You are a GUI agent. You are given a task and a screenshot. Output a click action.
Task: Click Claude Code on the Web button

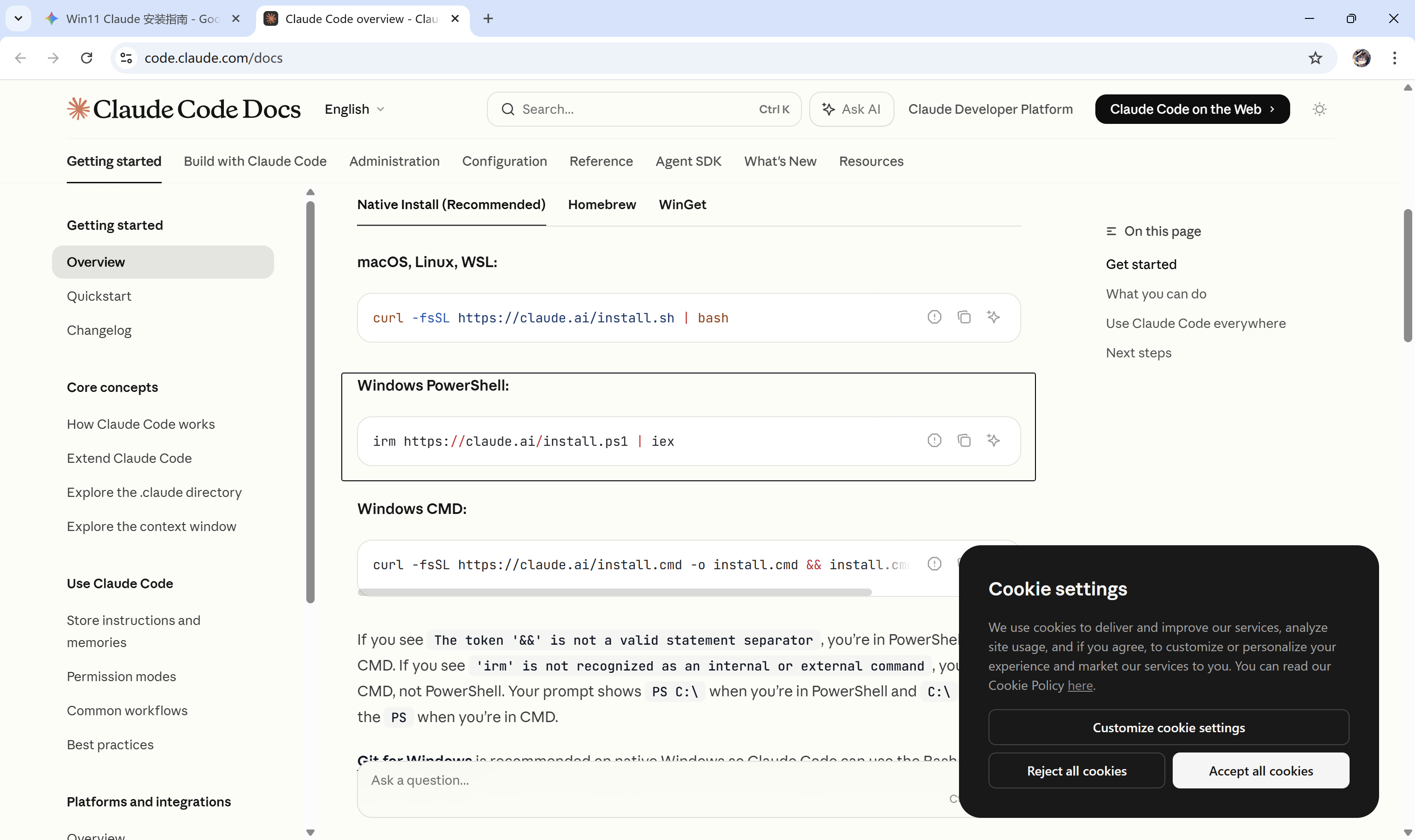pyautogui.click(x=1192, y=109)
